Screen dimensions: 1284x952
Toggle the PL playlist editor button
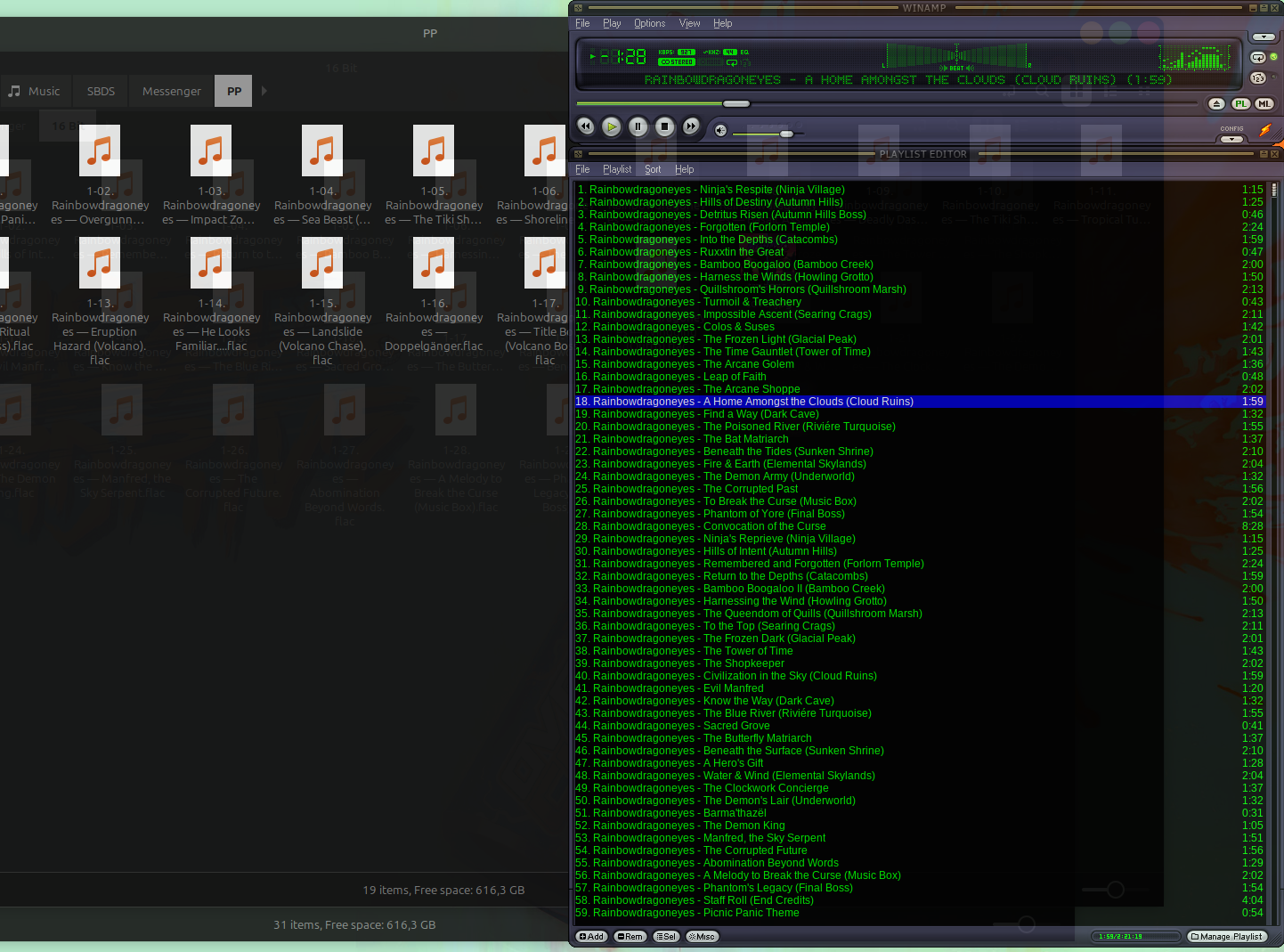click(x=1241, y=104)
